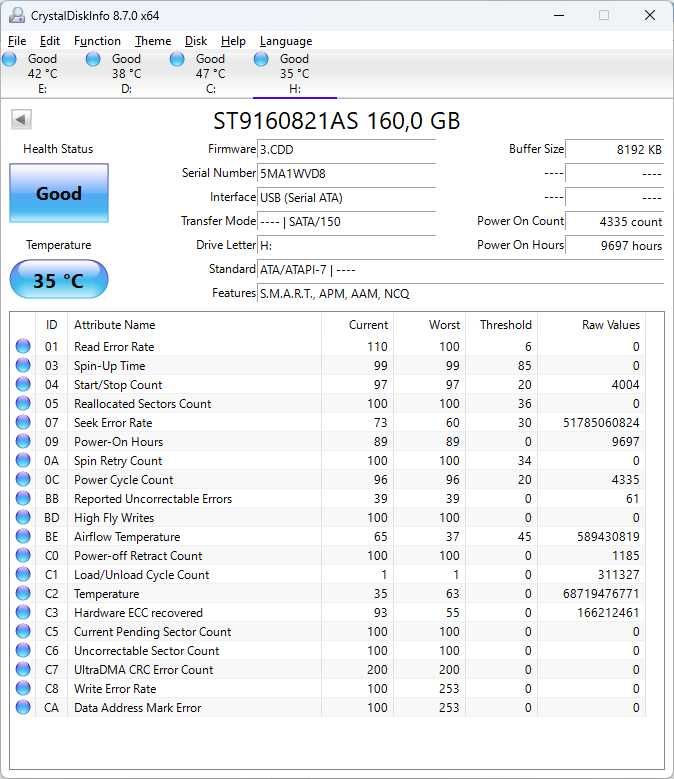
Task: Open the Help menu
Action: tap(233, 41)
